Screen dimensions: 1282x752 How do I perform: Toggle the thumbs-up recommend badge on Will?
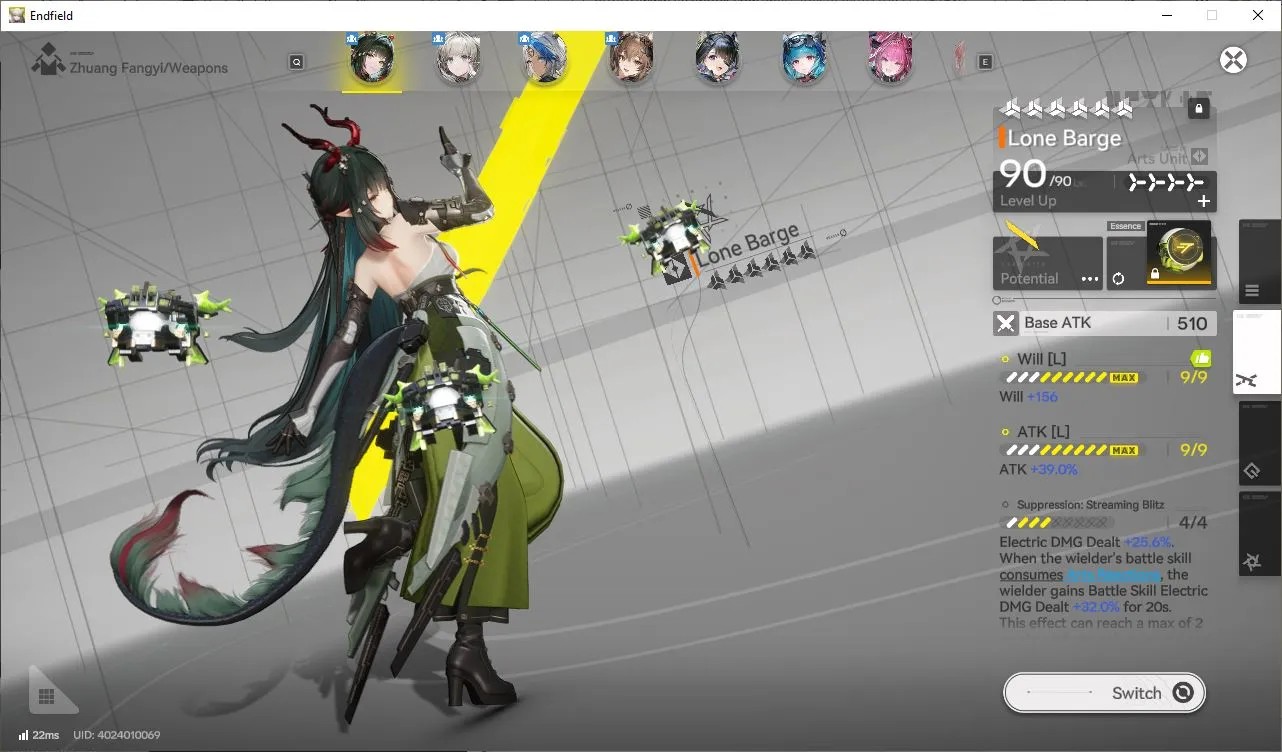(1201, 358)
